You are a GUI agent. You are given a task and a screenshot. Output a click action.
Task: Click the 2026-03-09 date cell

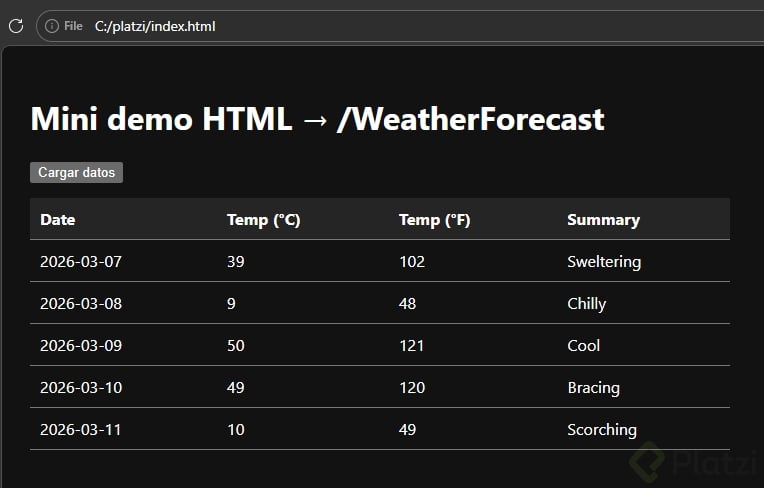point(81,346)
